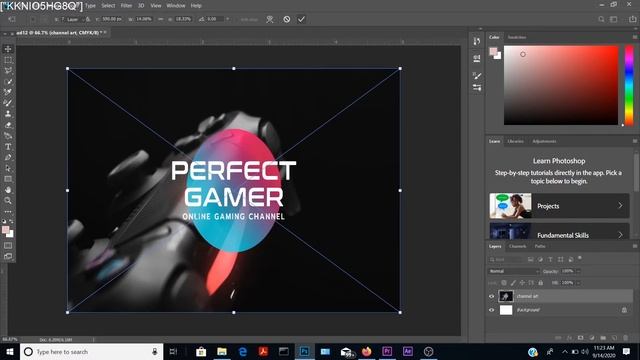Create a new layer with Layers panel icon
Viewport: 640px width, 360px height.
pos(614,338)
